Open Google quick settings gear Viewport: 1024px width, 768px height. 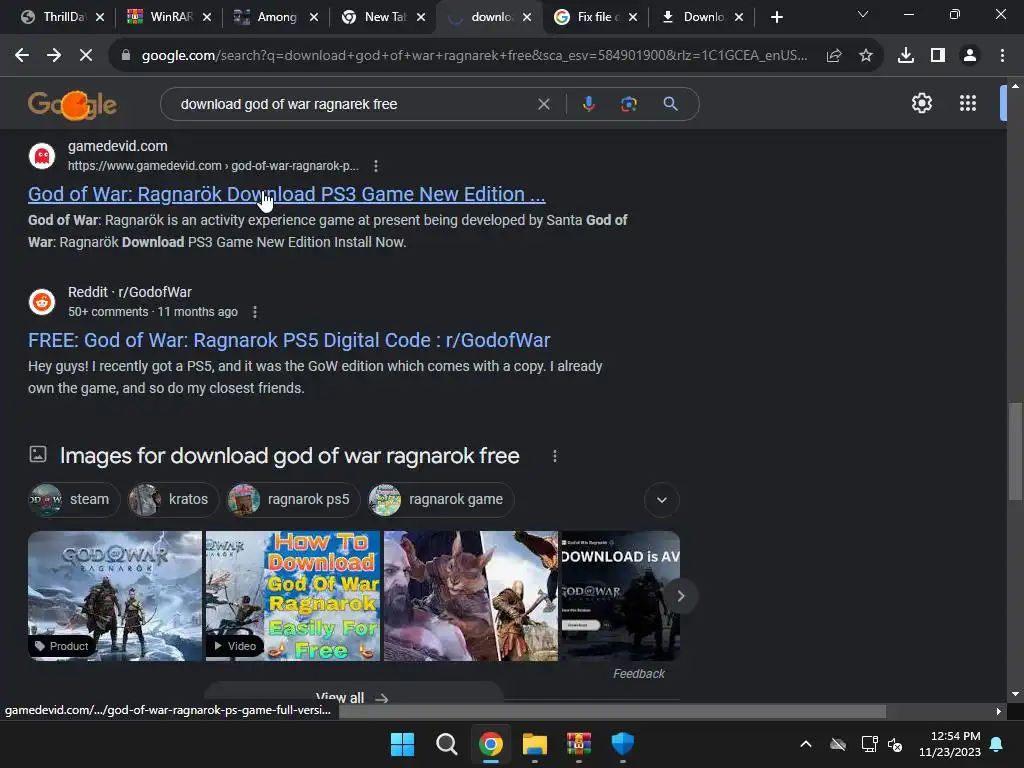(921, 103)
